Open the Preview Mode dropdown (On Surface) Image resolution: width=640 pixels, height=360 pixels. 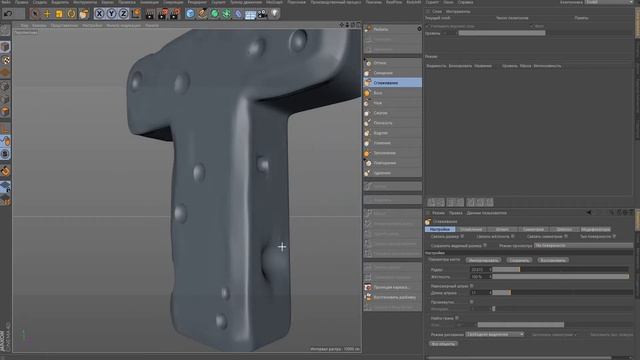point(583,246)
